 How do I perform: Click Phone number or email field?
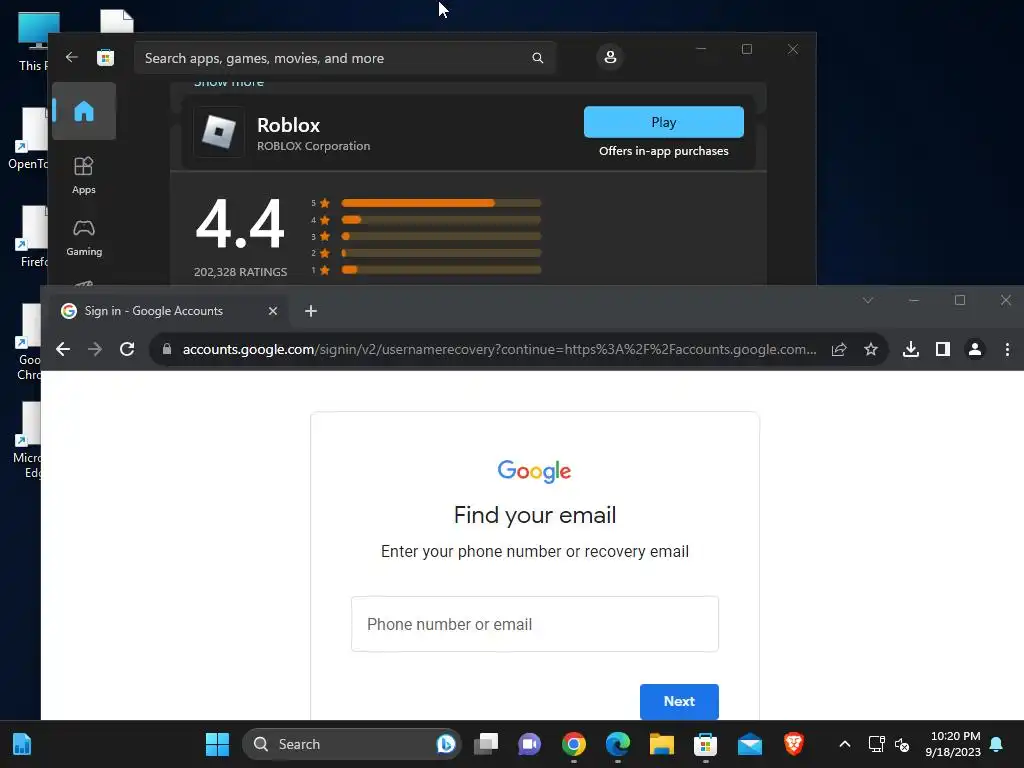click(535, 624)
